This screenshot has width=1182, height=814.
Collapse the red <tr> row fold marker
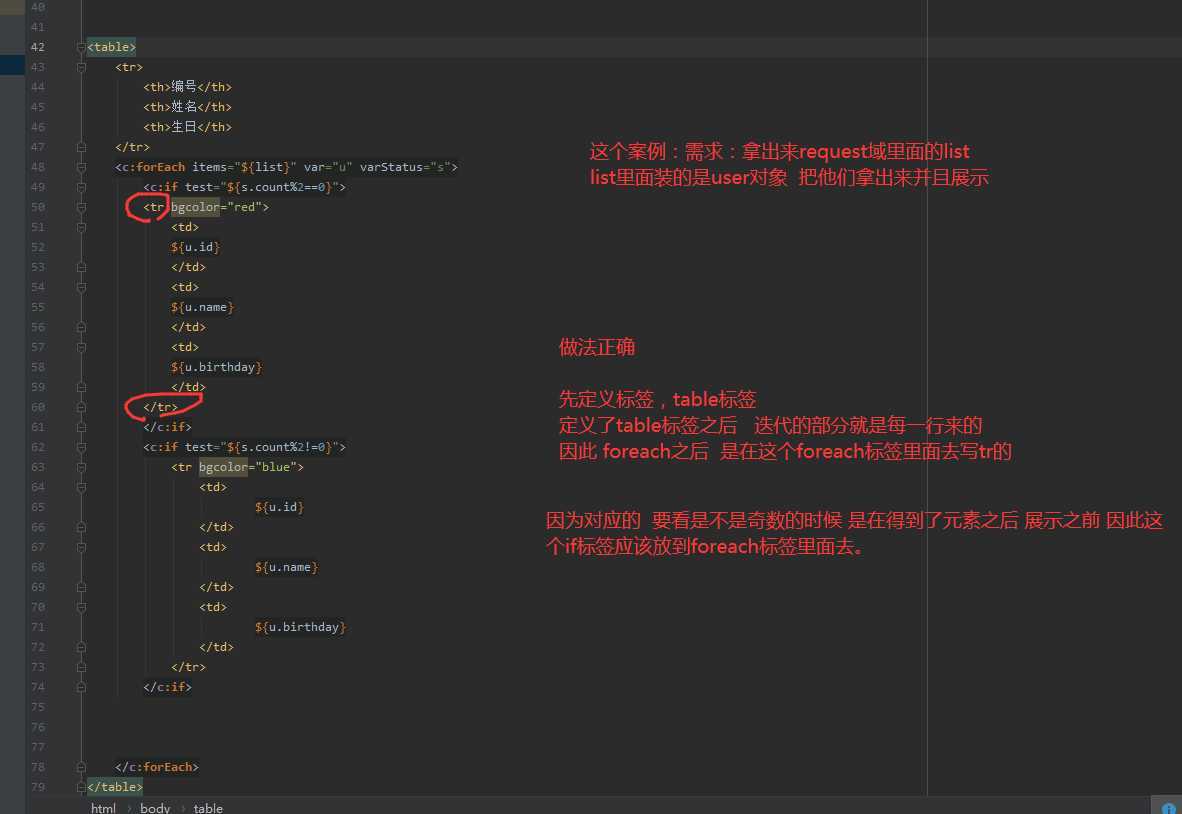[x=81, y=206]
